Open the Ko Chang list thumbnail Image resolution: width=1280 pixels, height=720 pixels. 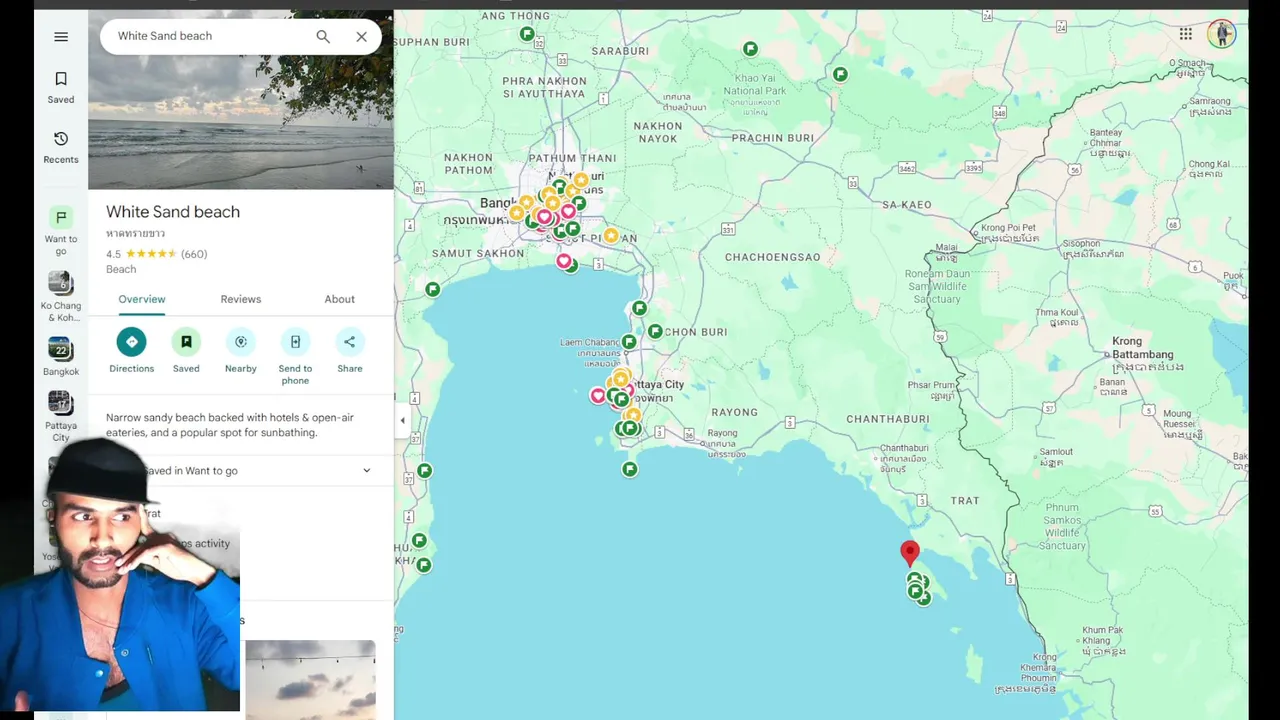tap(61, 283)
